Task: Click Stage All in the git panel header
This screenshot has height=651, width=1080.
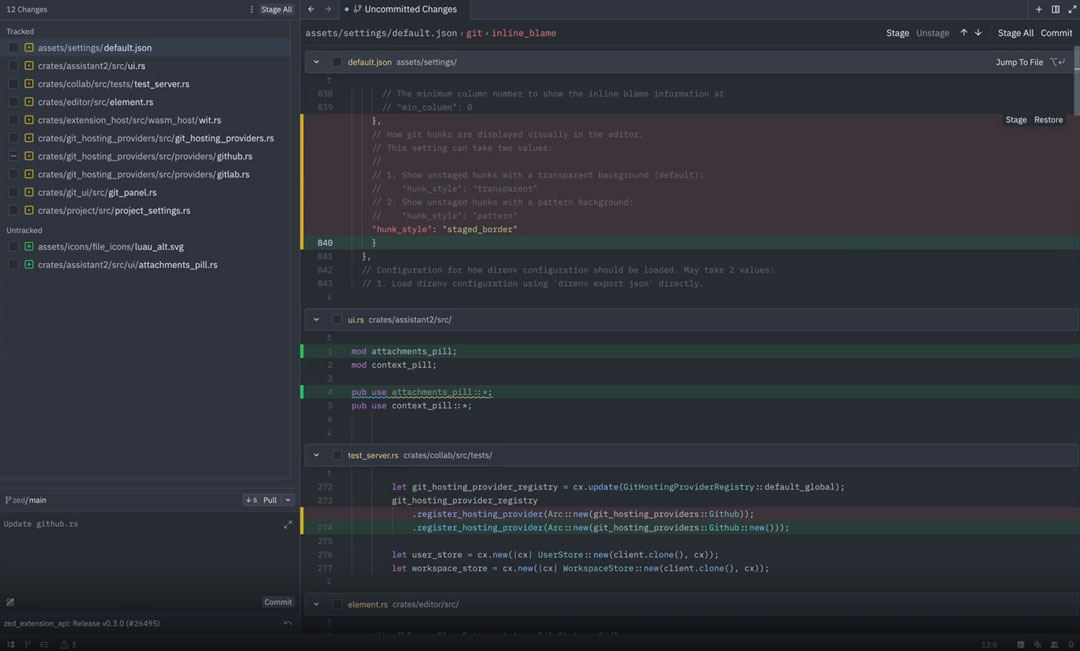Action: 277,9
